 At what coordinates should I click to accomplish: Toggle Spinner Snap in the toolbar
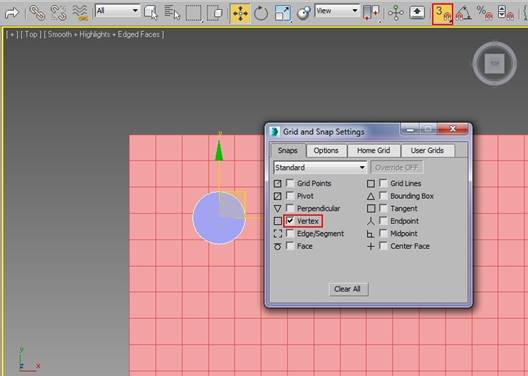point(506,13)
